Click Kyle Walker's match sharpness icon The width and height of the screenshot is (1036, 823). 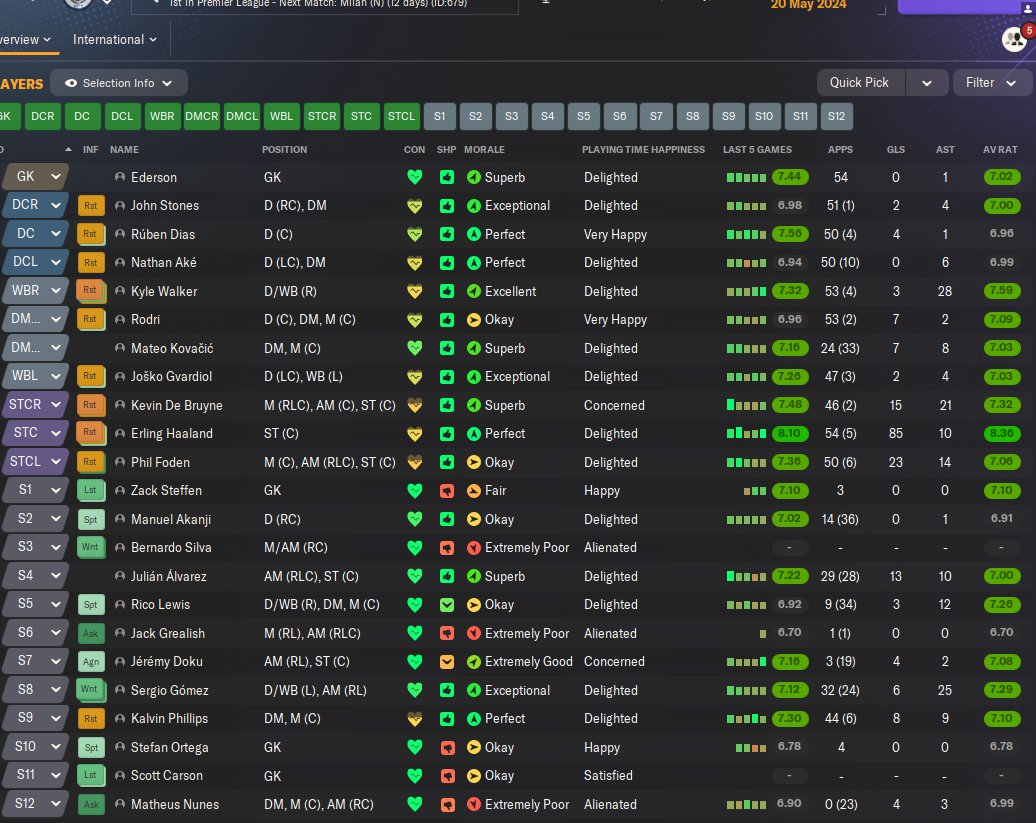pos(447,291)
